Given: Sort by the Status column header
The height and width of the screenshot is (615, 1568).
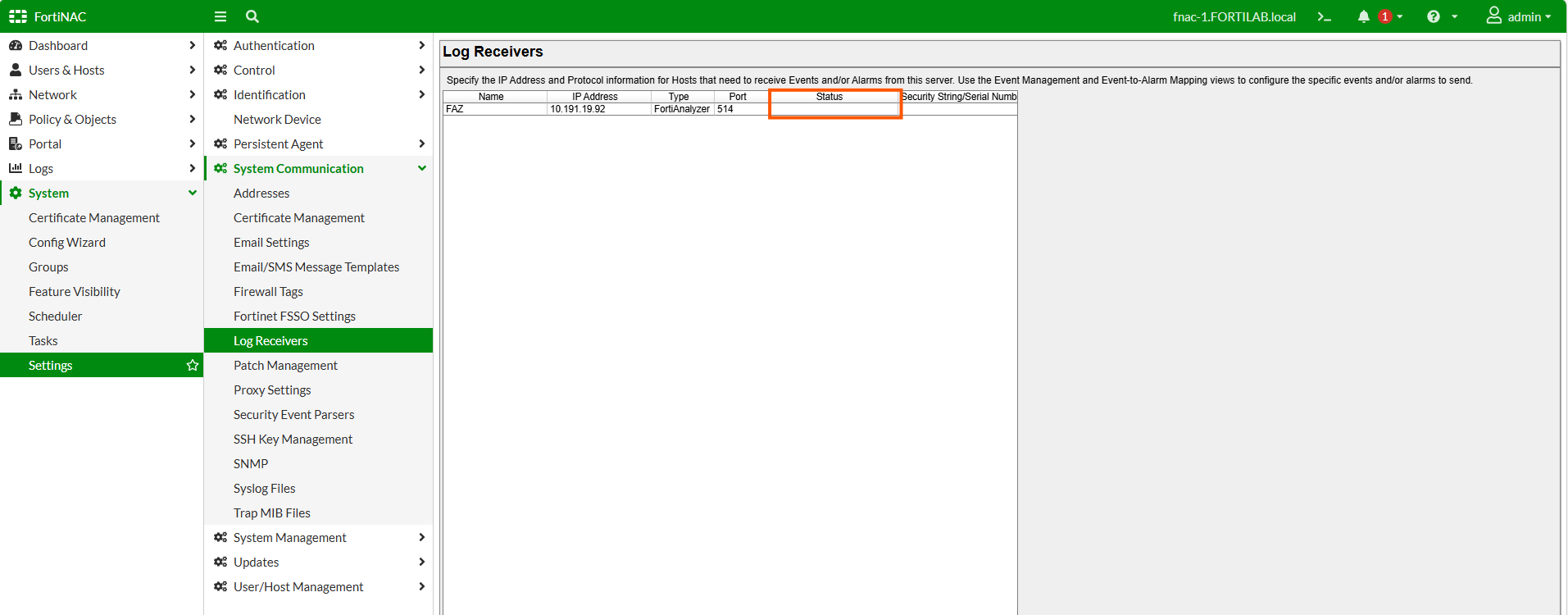Looking at the screenshot, I should [x=834, y=97].
